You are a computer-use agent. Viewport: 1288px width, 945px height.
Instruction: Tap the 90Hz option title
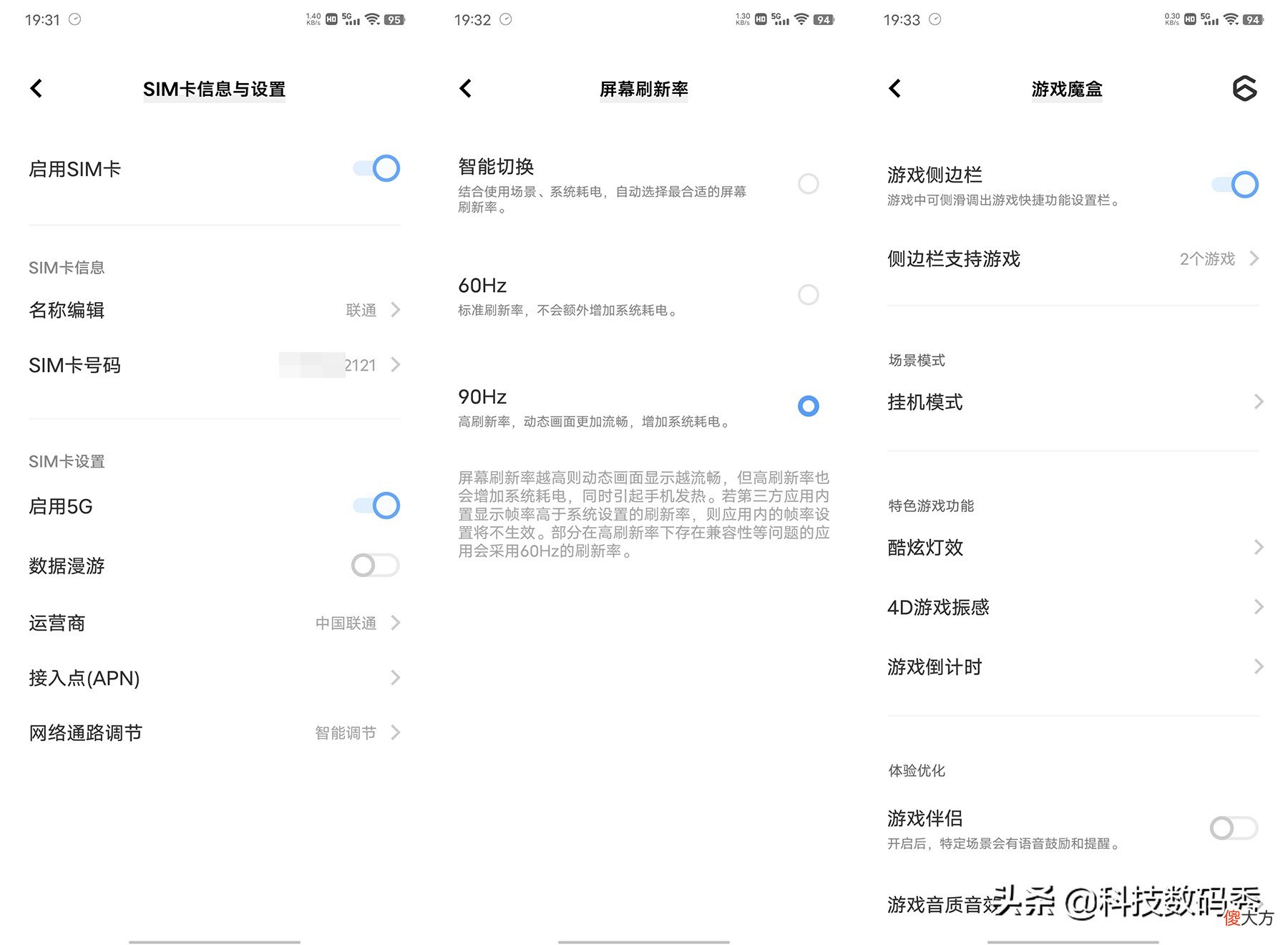[x=482, y=397]
